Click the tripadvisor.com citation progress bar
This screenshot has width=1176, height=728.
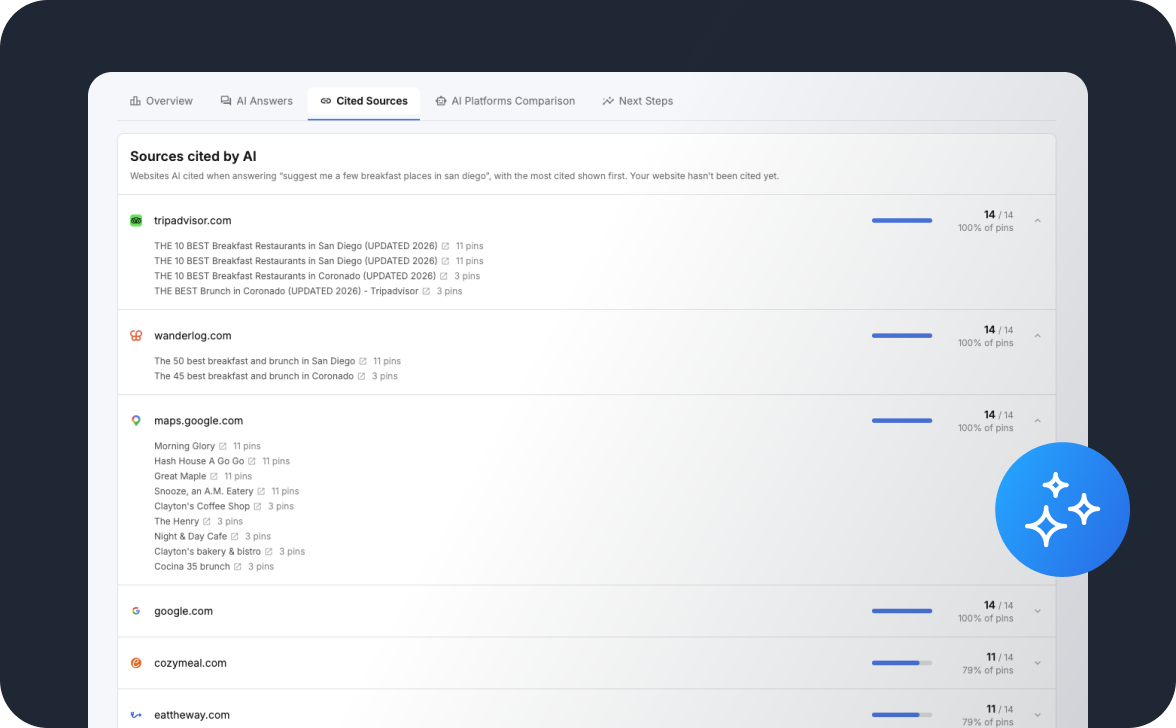click(902, 220)
